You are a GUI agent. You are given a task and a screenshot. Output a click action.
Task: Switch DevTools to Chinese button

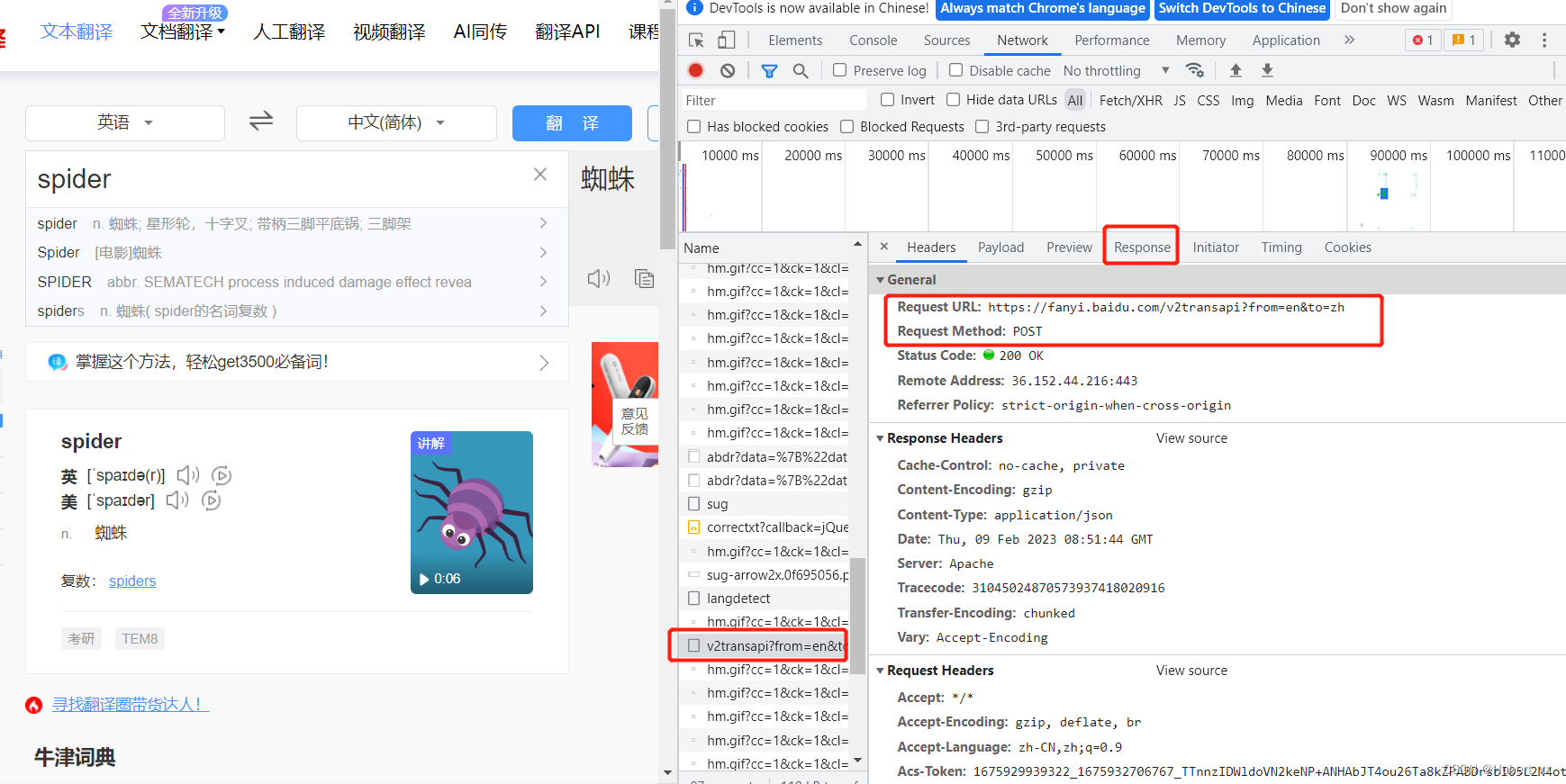pos(1242,8)
